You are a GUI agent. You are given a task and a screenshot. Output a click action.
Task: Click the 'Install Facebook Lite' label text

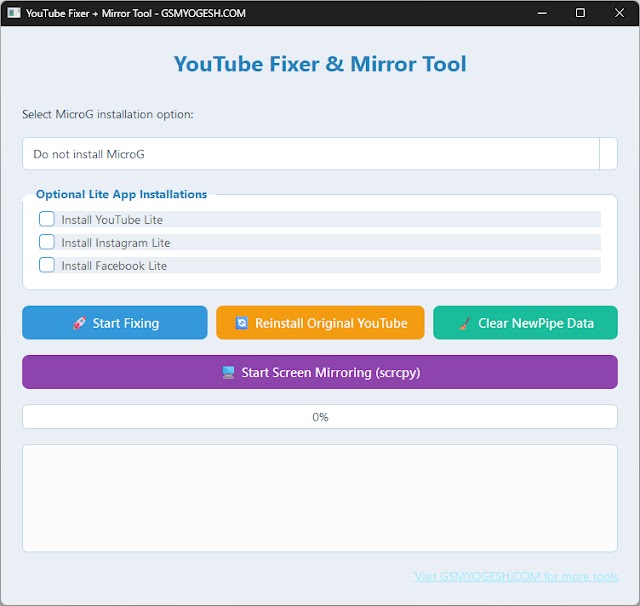[114, 266]
